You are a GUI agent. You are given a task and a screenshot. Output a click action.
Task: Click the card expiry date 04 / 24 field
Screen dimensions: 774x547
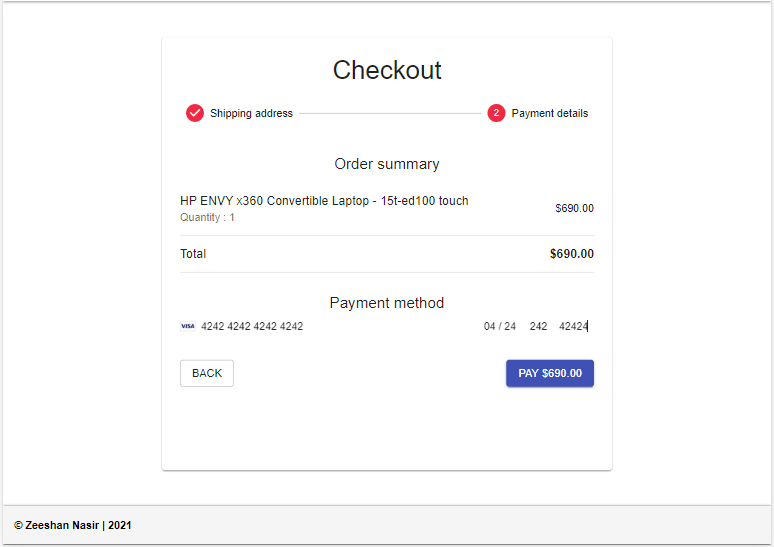coord(500,326)
